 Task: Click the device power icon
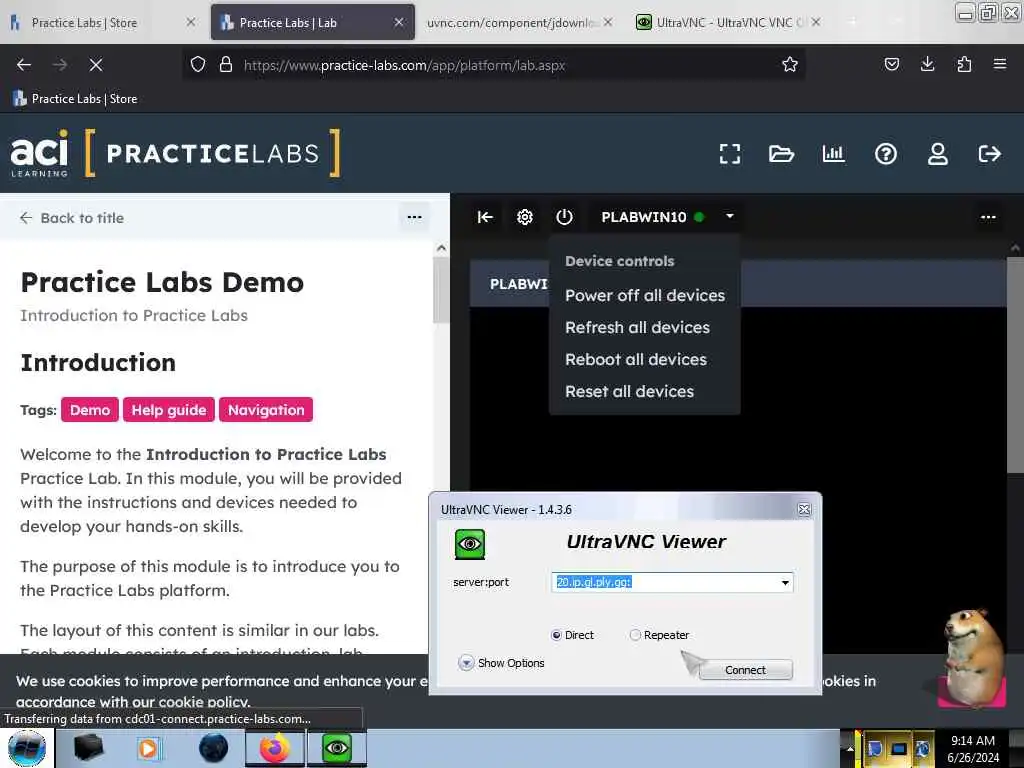[x=564, y=217]
